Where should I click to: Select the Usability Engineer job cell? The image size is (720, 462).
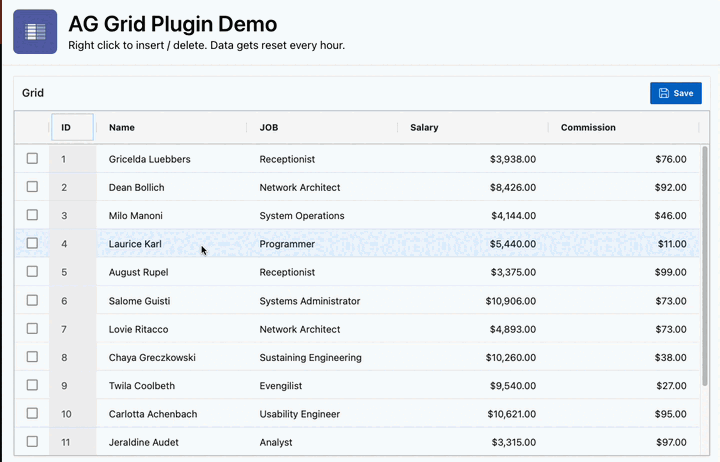pos(322,414)
